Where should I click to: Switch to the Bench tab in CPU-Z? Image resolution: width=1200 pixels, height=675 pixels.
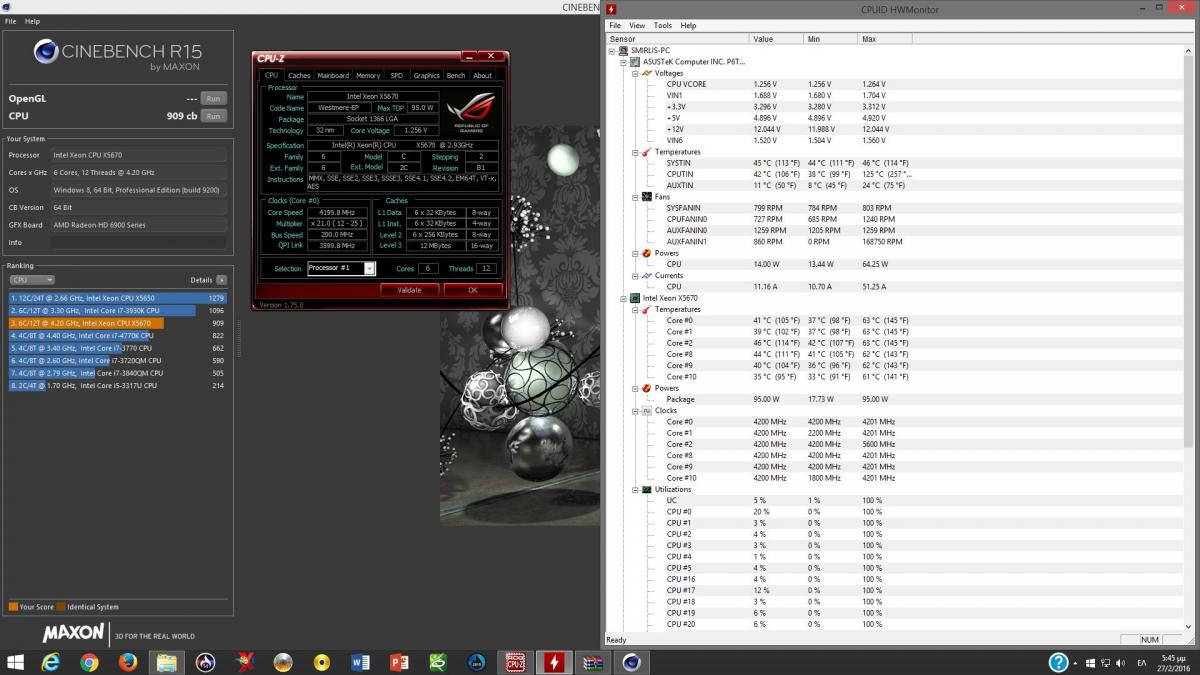[x=456, y=75]
